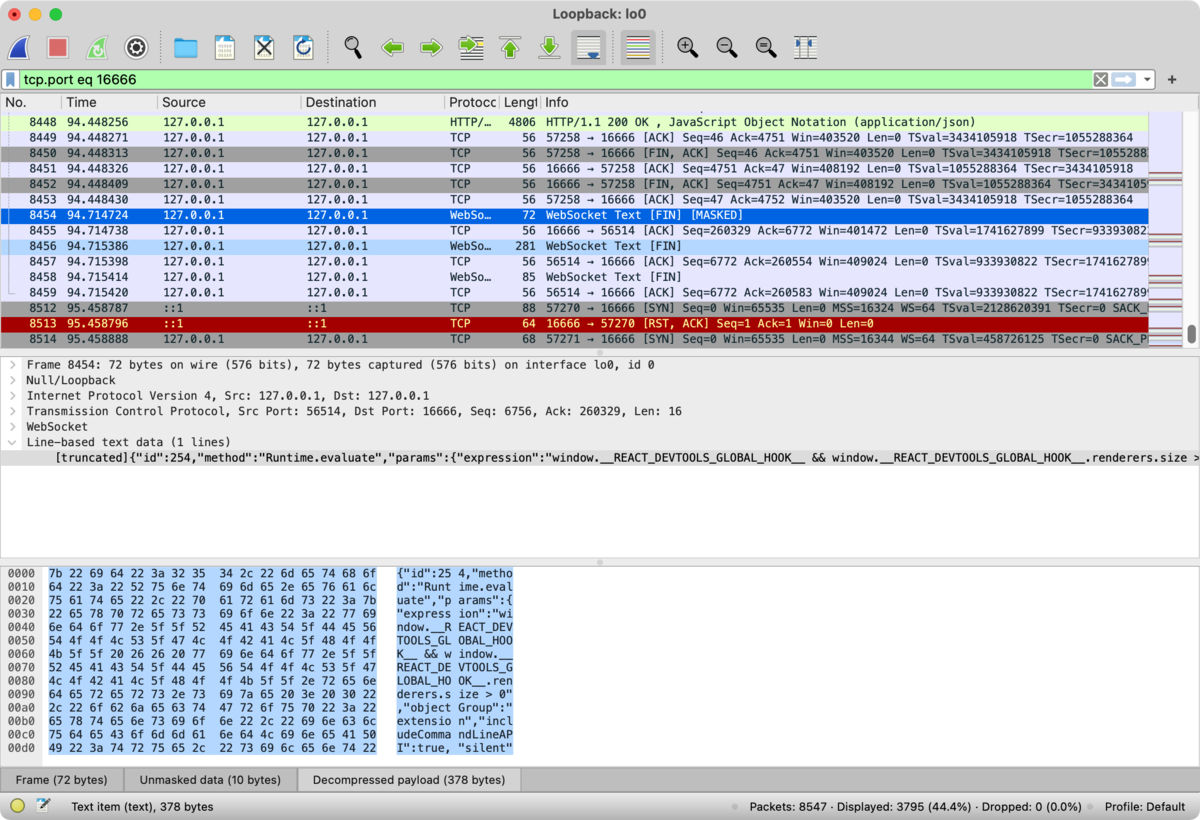Expand the Null/Loopback tree node
This screenshot has height=820, width=1200.
coord(12,381)
